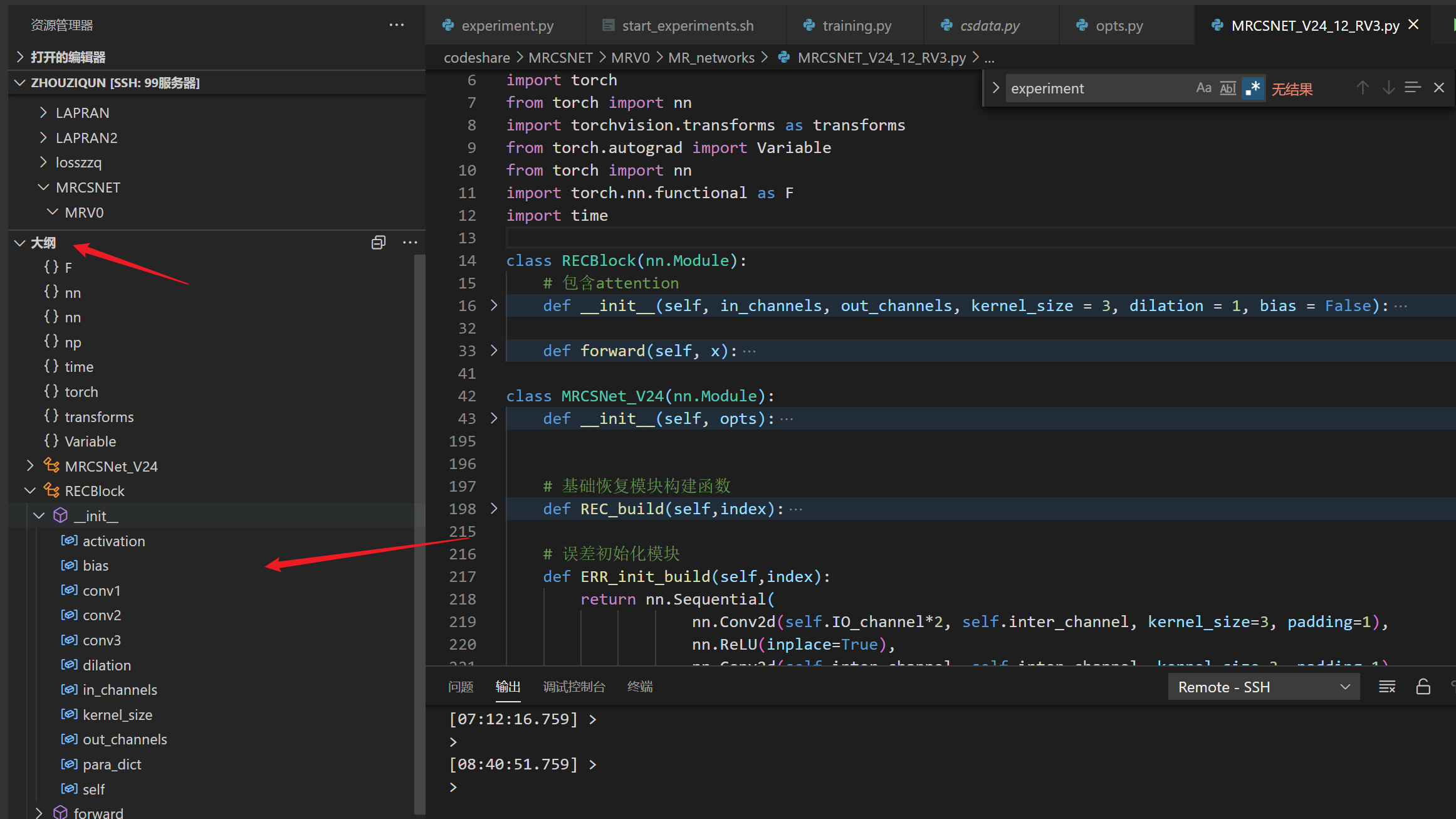Viewport: 1456px width, 819px height.
Task: Toggle Match Case in find widget
Action: click(1203, 88)
